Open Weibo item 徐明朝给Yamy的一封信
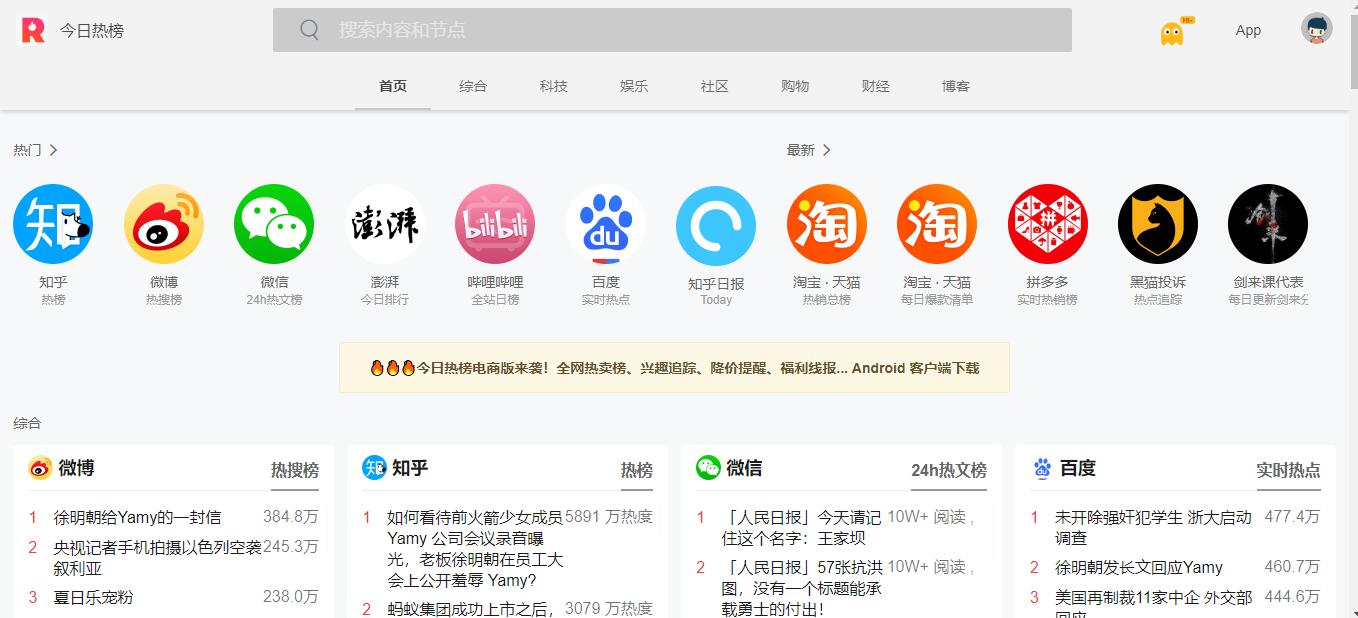 pos(137,518)
